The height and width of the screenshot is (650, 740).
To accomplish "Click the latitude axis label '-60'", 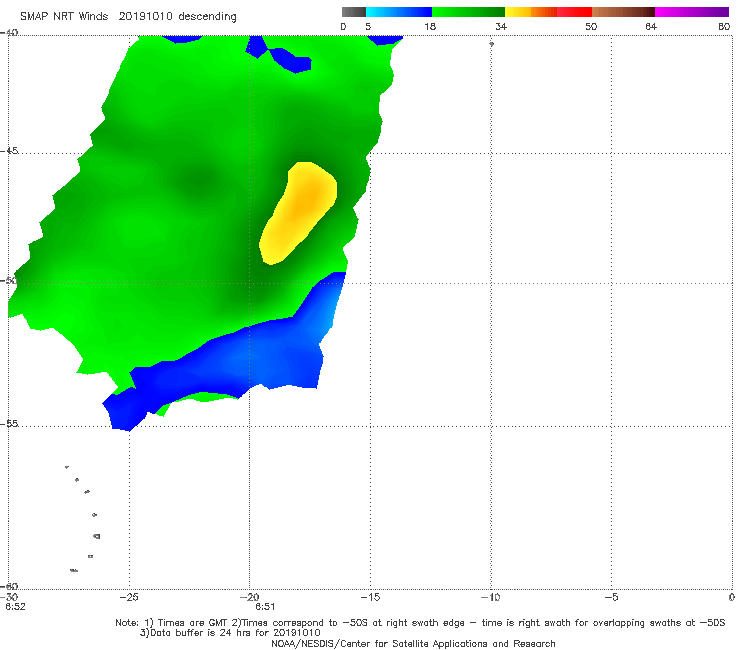I will point(9,586).
